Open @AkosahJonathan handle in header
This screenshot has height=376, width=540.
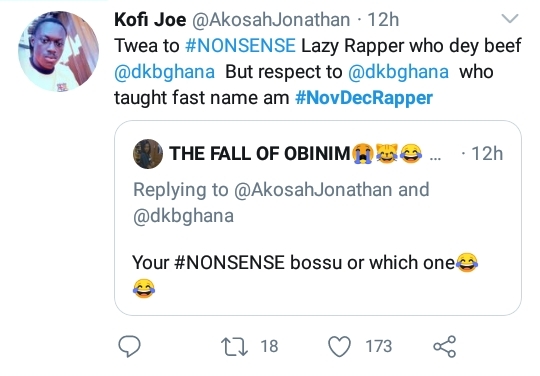pyautogui.click(x=271, y=20)
